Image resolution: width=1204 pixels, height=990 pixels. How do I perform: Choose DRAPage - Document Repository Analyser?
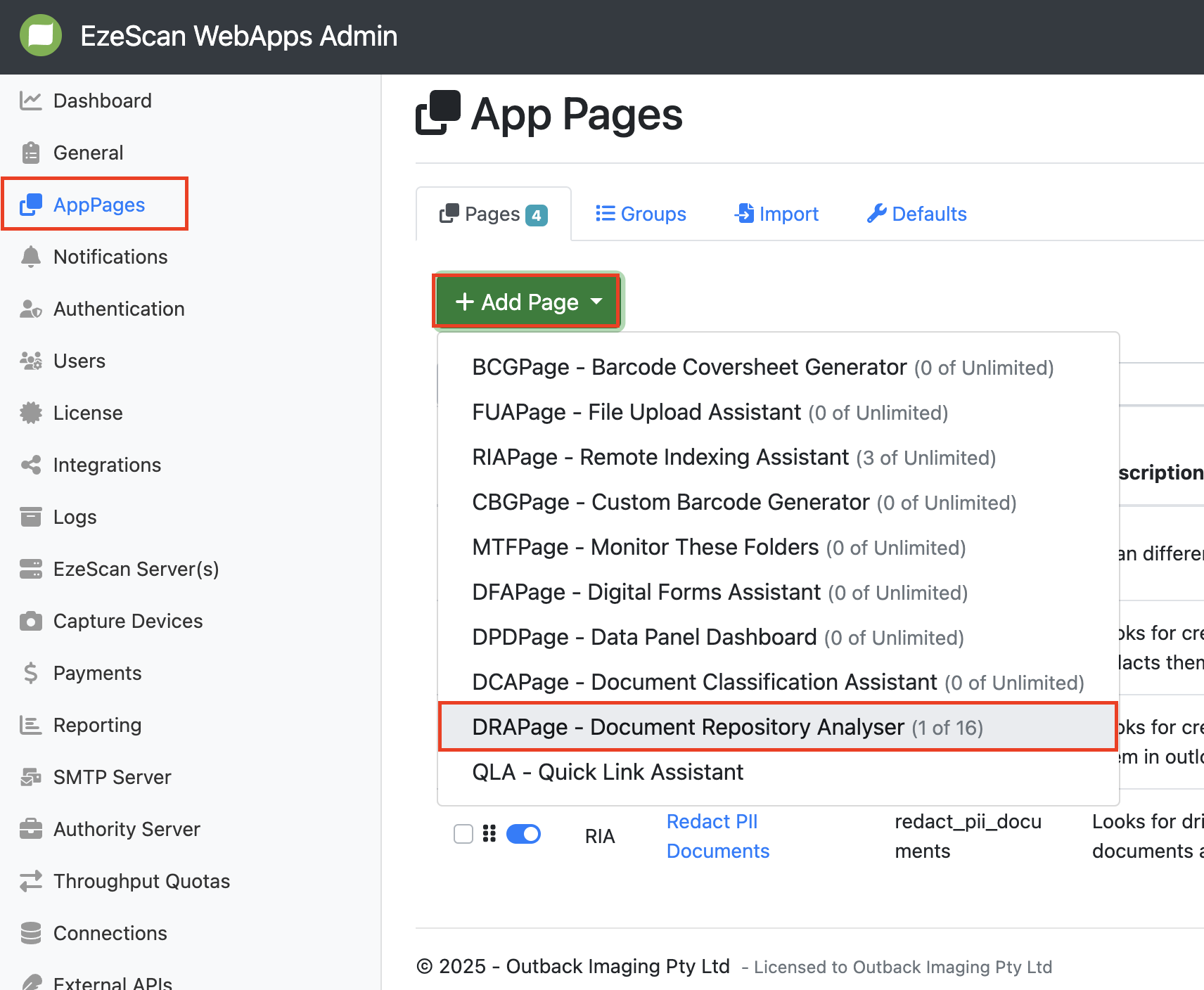727,727
